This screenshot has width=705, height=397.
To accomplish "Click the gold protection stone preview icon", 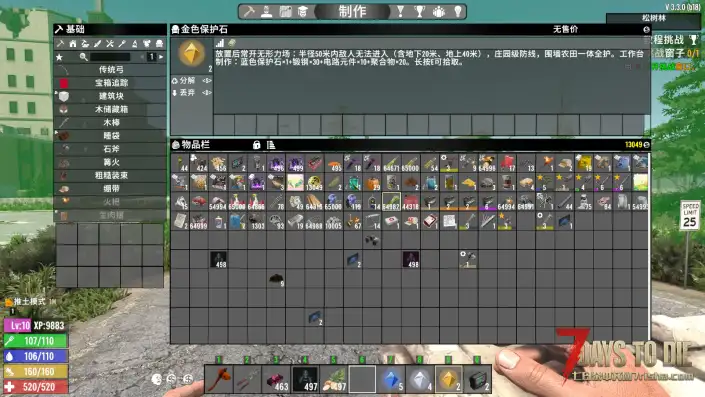I will (192, 54).
